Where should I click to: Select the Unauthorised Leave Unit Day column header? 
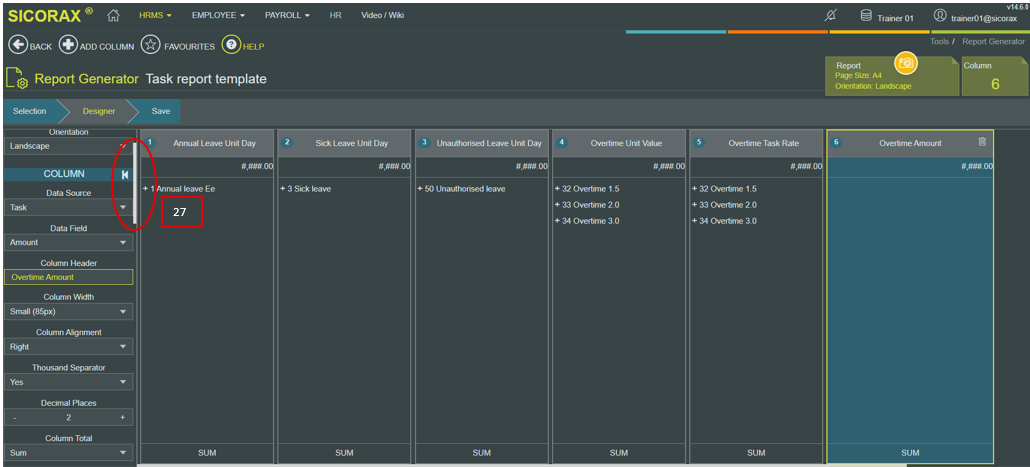481,143
